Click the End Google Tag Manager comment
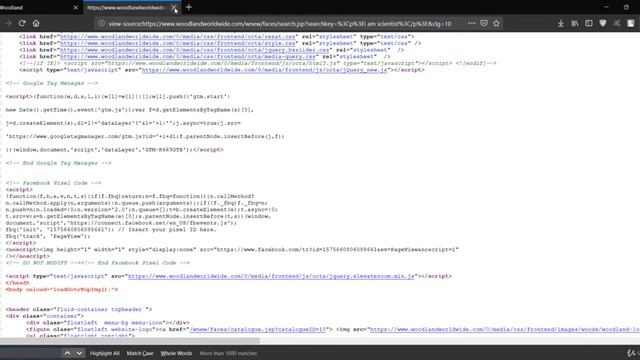640x360 pixels. point(58,163)
